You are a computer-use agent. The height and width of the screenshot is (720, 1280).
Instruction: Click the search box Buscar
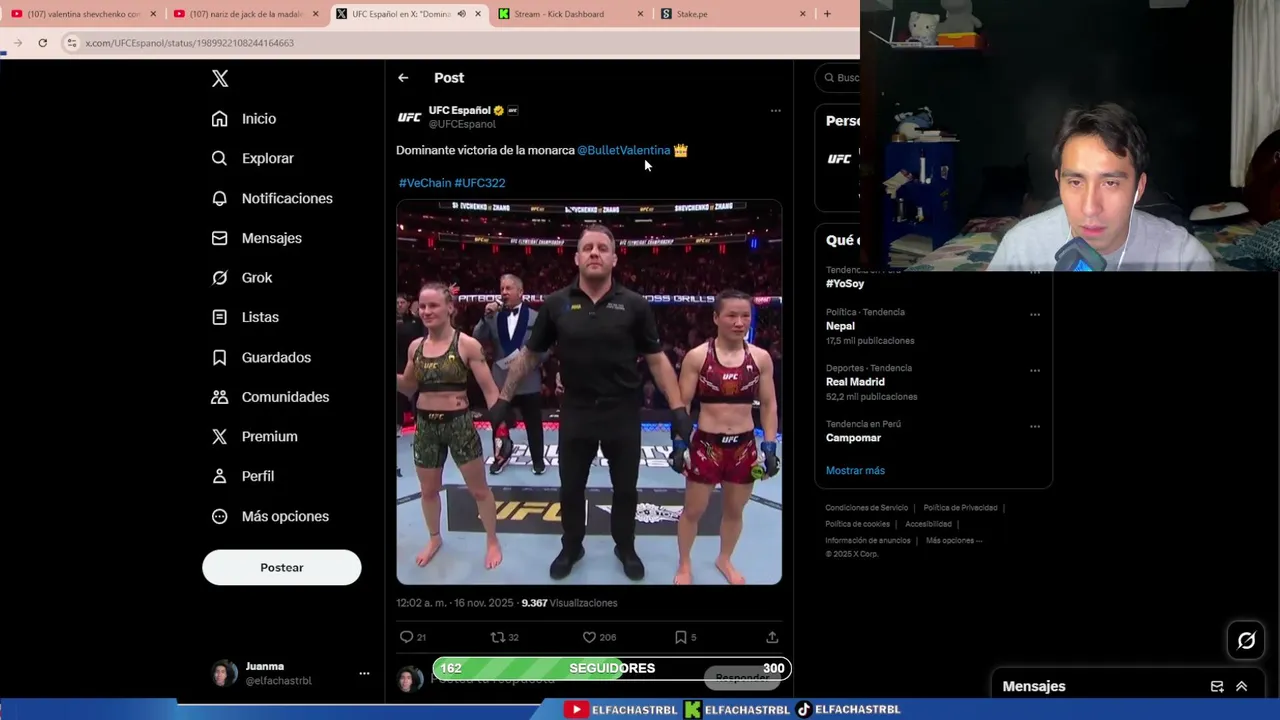coord(838,78)
